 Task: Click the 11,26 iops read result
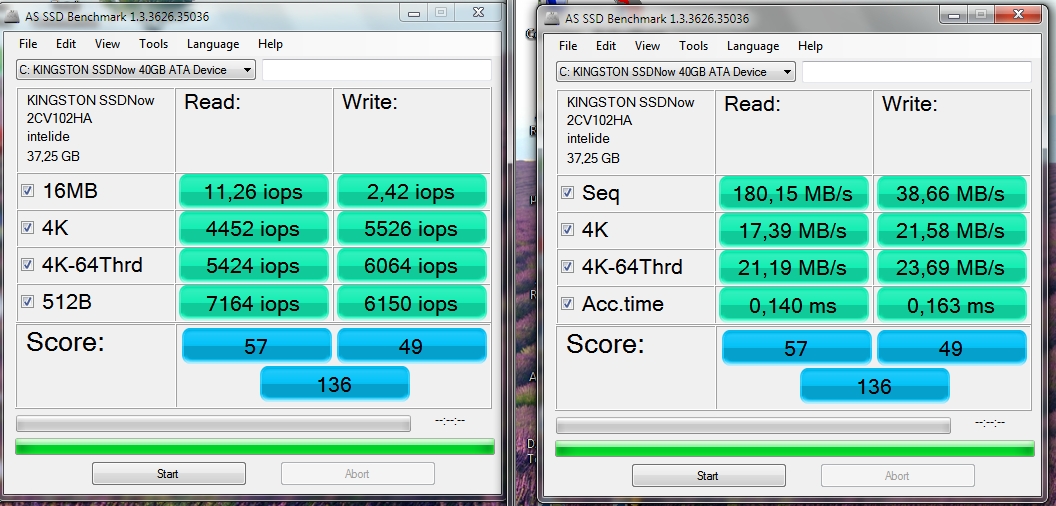point(253,191)
